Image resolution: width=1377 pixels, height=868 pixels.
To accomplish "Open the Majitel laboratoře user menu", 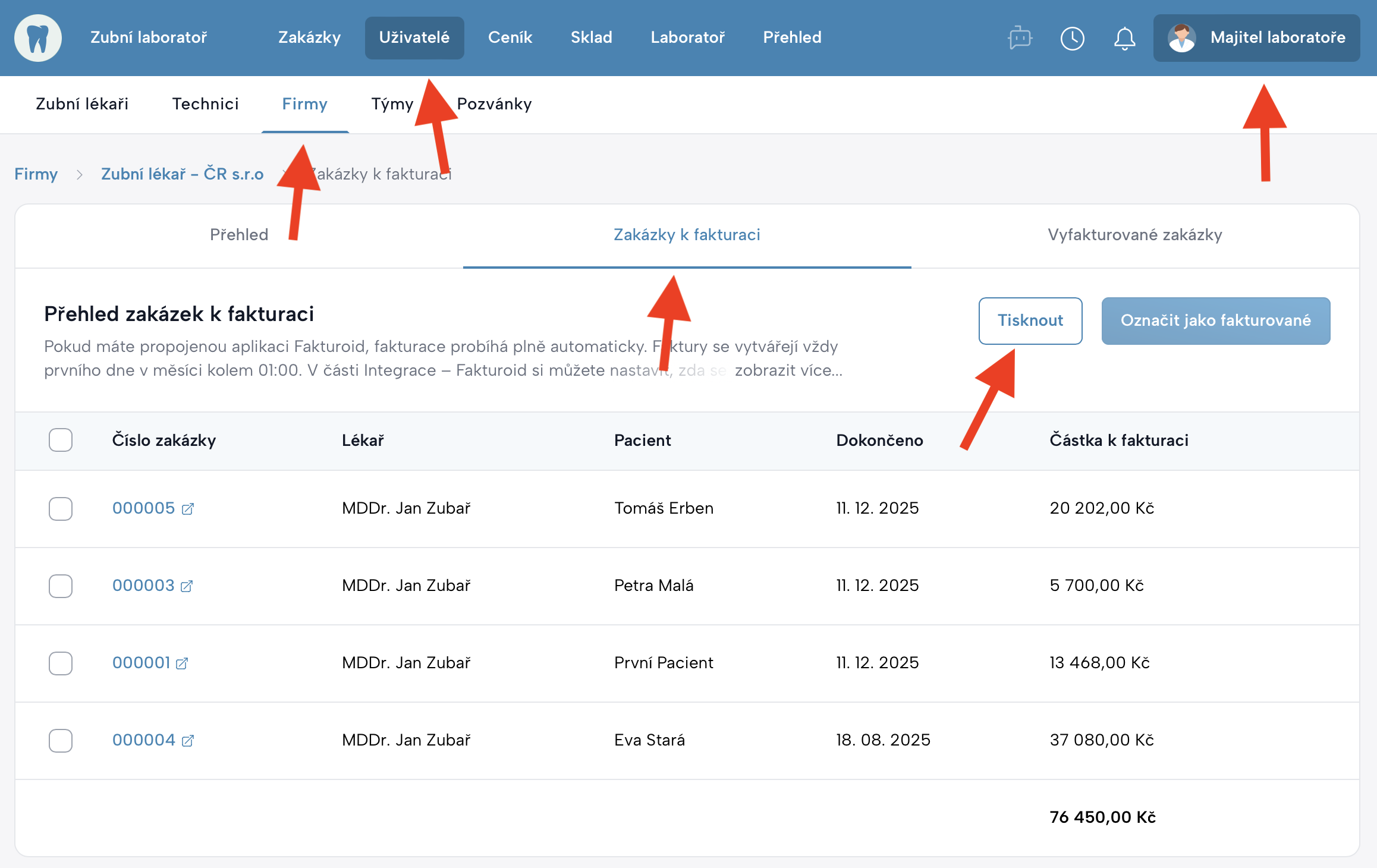I will coord(1256,38).
